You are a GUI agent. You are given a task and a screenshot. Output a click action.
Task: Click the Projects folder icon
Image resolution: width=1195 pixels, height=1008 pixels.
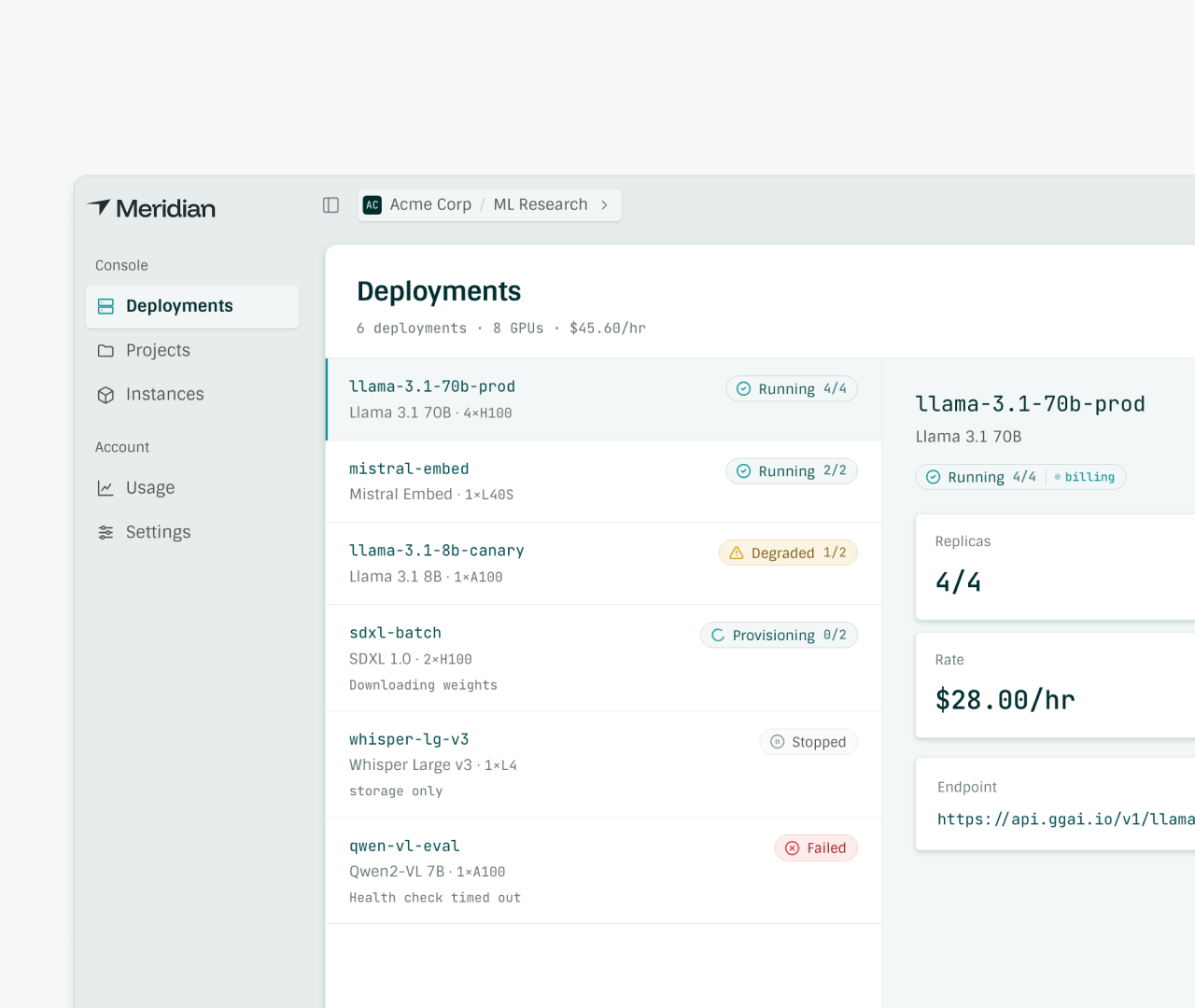click(x=106, y=351)
